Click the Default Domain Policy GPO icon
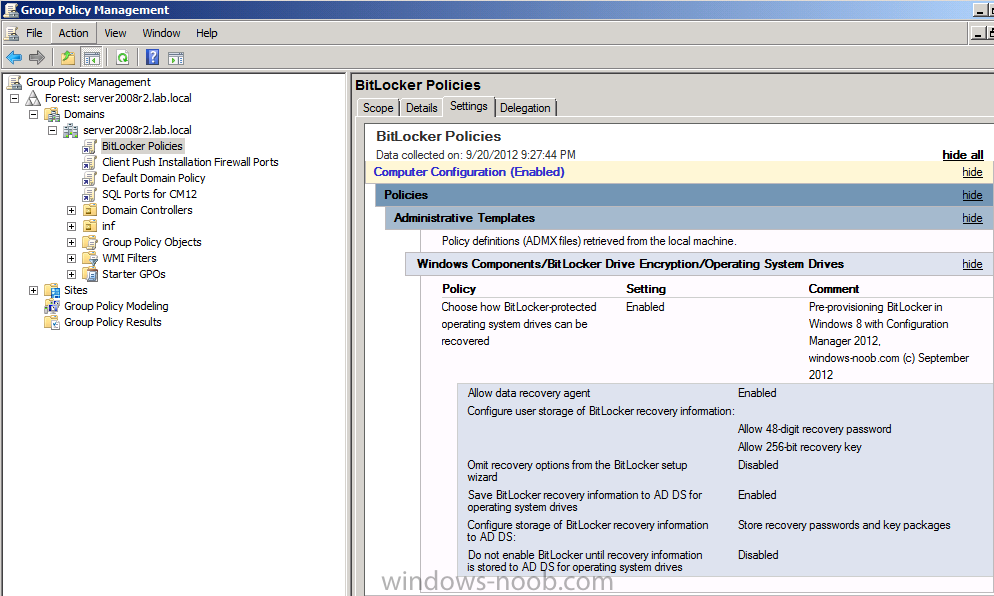 (x=89, y=178)
